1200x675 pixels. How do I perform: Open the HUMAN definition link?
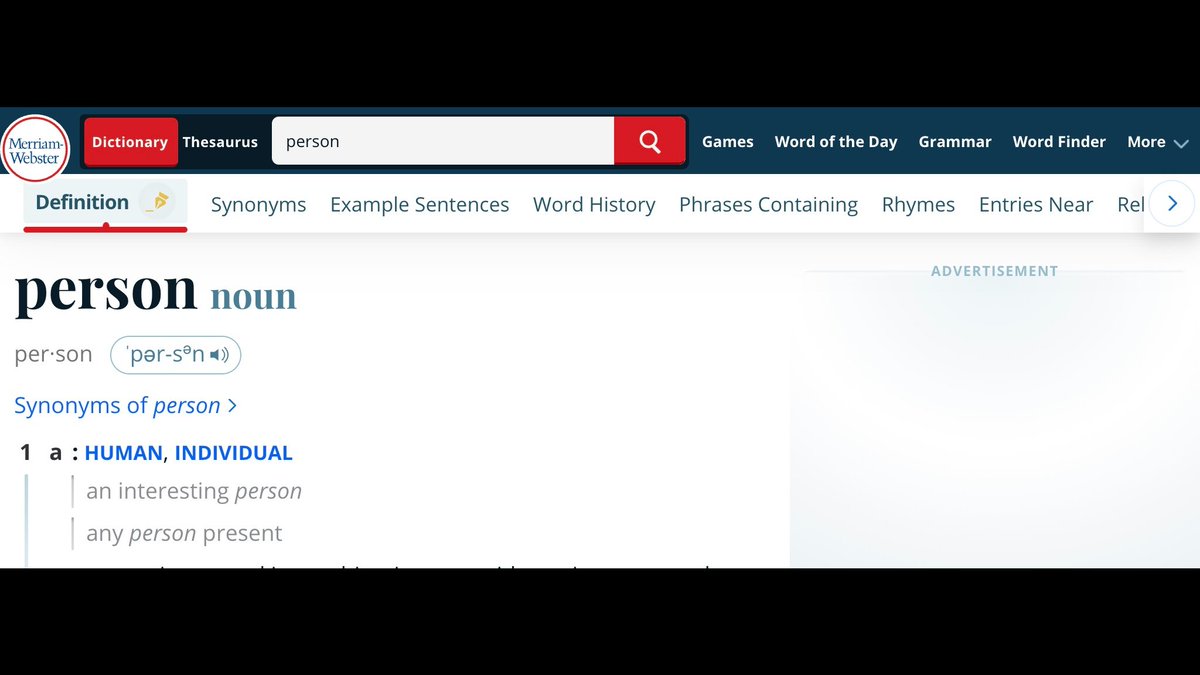click(123, 452)
